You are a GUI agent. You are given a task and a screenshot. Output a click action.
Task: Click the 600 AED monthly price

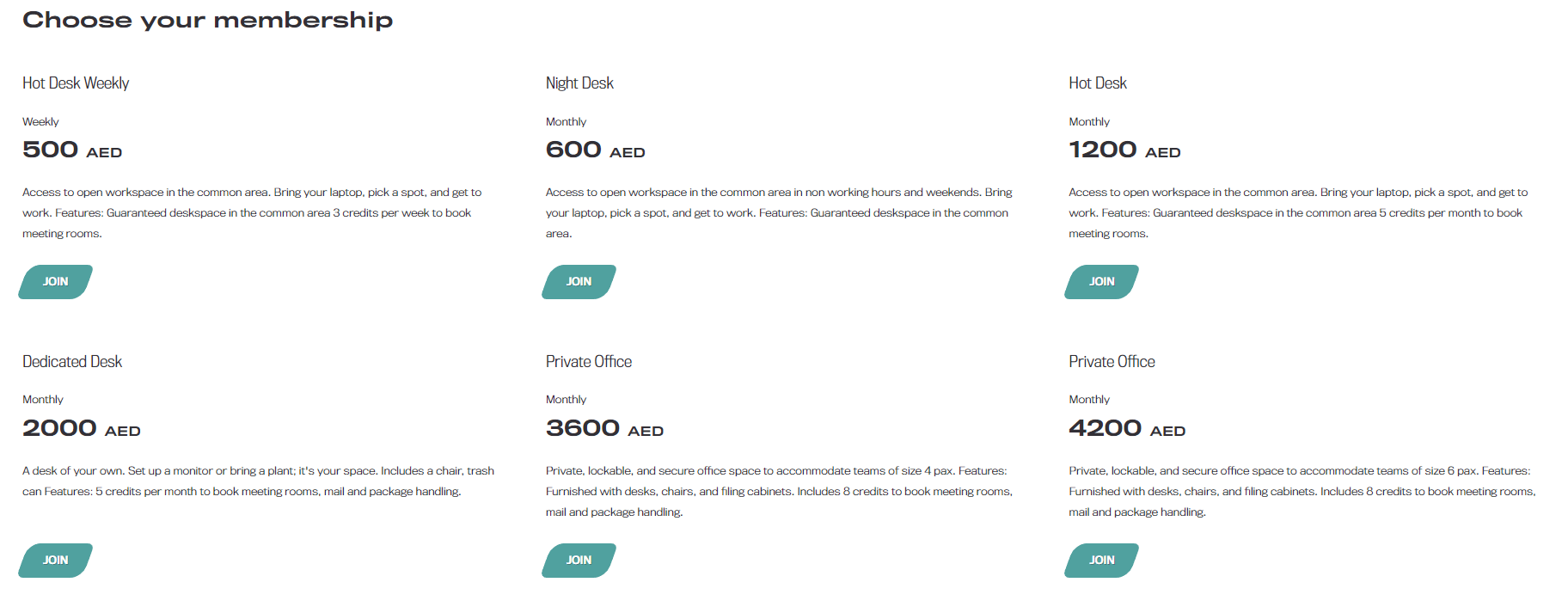[x=595, y=148]
